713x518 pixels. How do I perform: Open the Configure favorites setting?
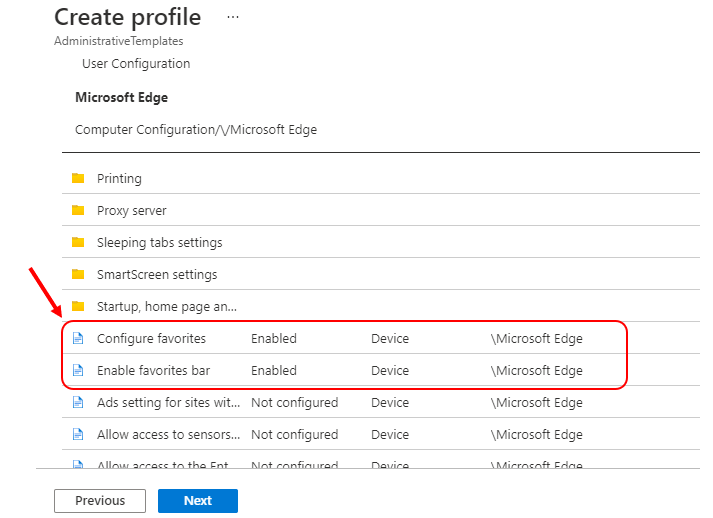click(x=151, y=339)
